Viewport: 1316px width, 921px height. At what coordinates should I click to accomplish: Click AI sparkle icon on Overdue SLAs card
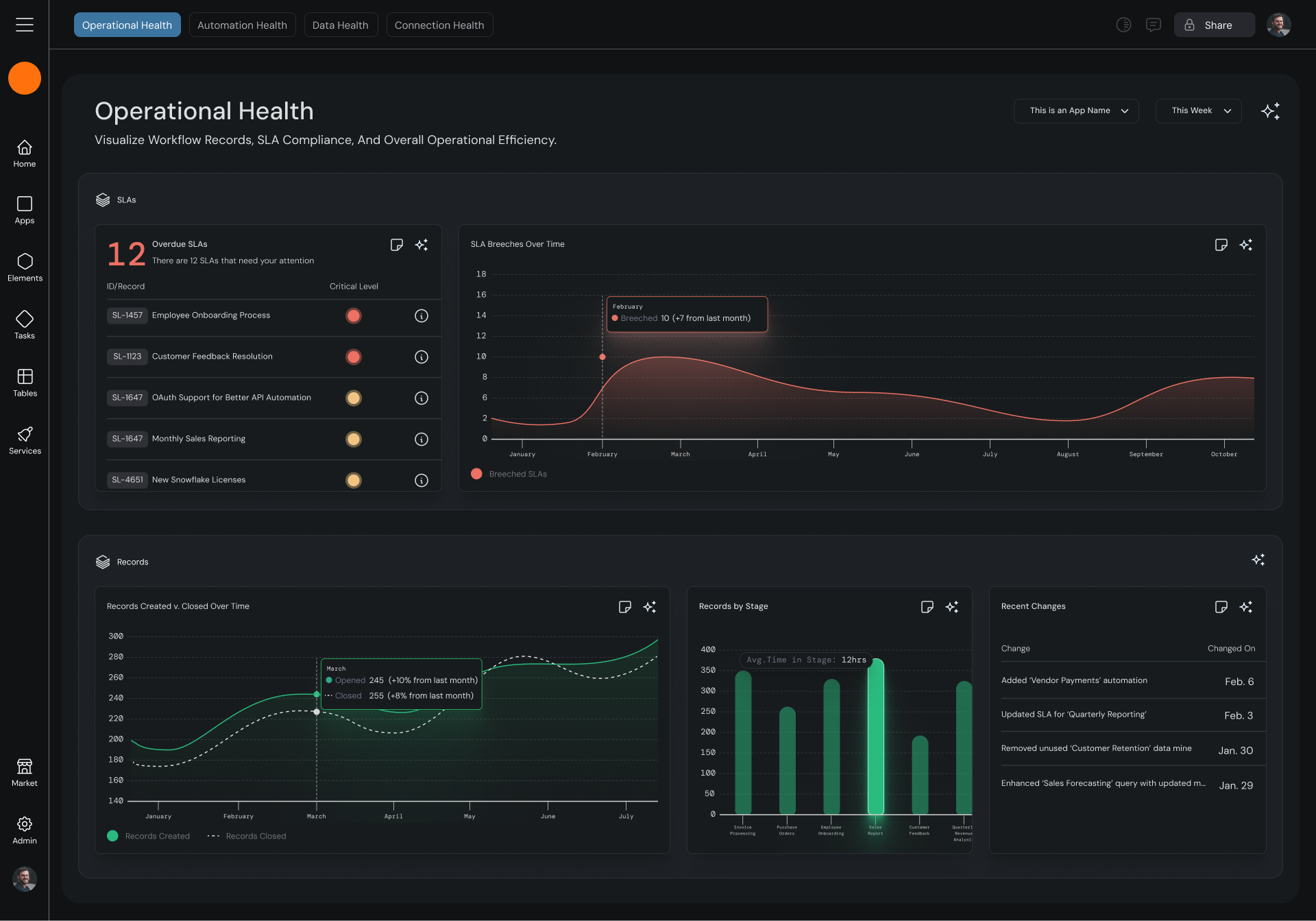(422, 245)
